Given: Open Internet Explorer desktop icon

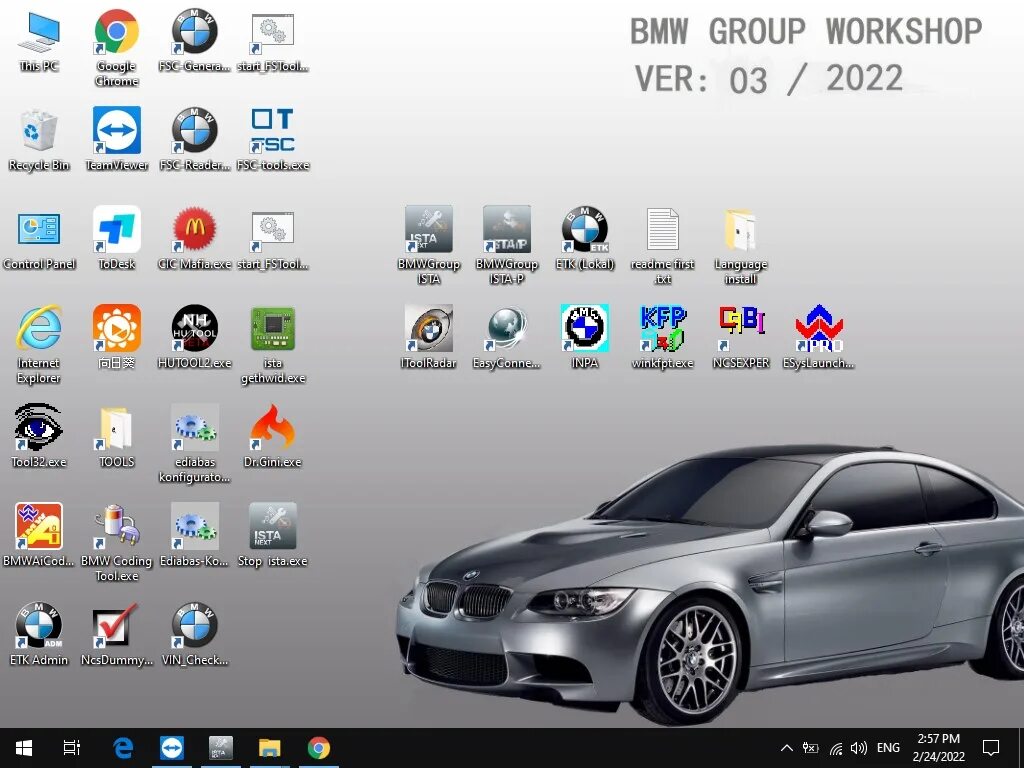Looking at the screenshot, I should [39, 344].
